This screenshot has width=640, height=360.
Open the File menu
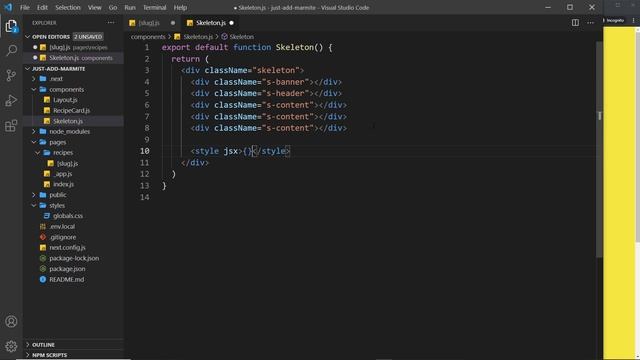tap(25, 7)
